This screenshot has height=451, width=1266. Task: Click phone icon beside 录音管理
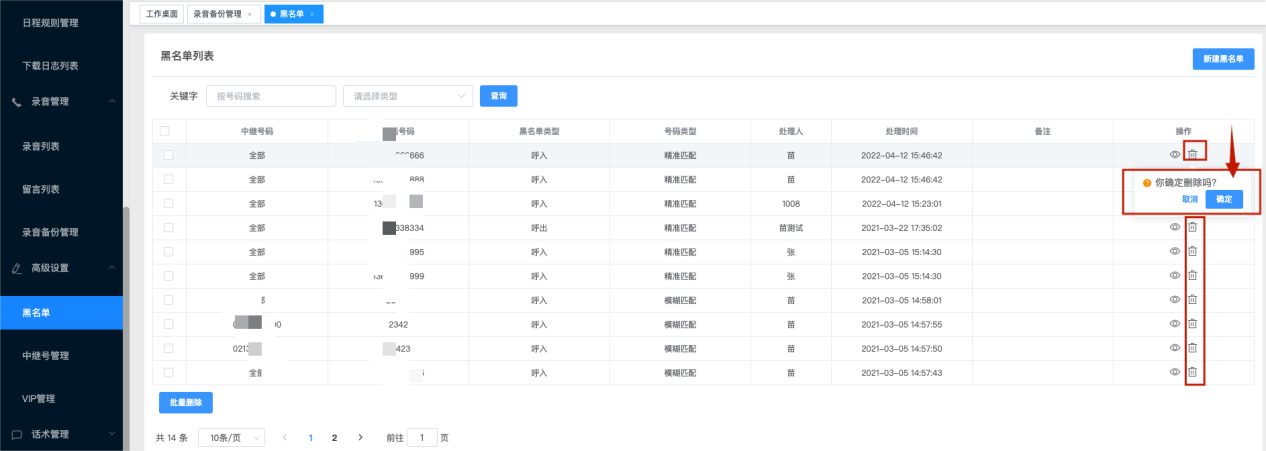17,102
